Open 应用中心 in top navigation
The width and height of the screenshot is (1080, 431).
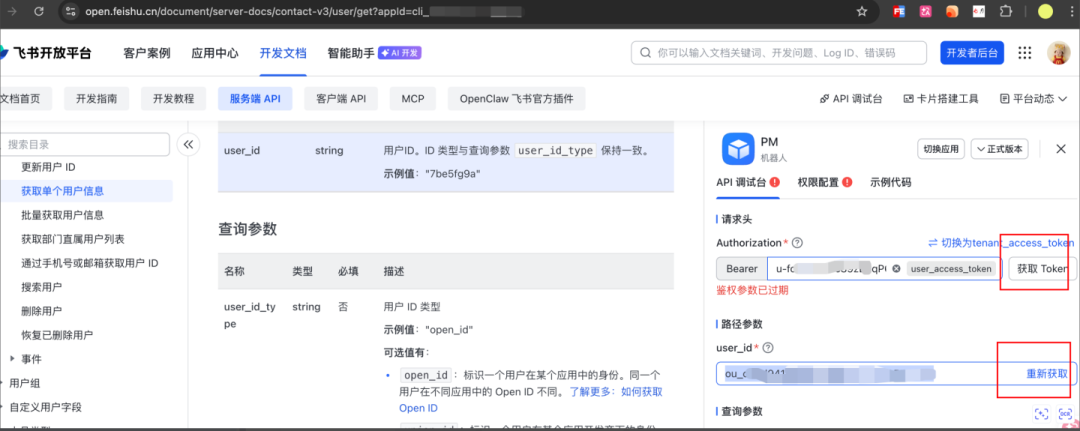(215, 53)
